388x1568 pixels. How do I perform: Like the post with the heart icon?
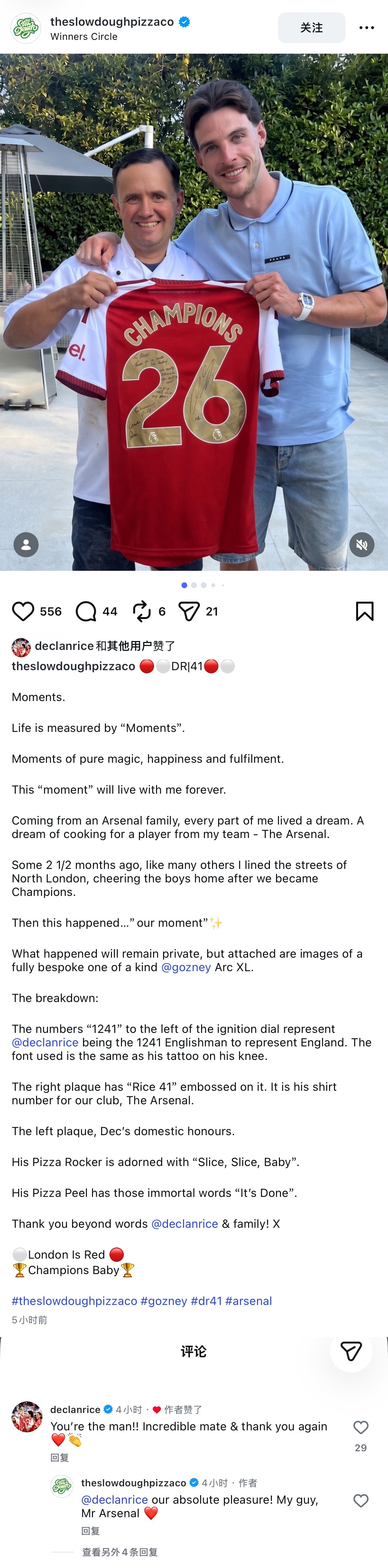[23, 611]
